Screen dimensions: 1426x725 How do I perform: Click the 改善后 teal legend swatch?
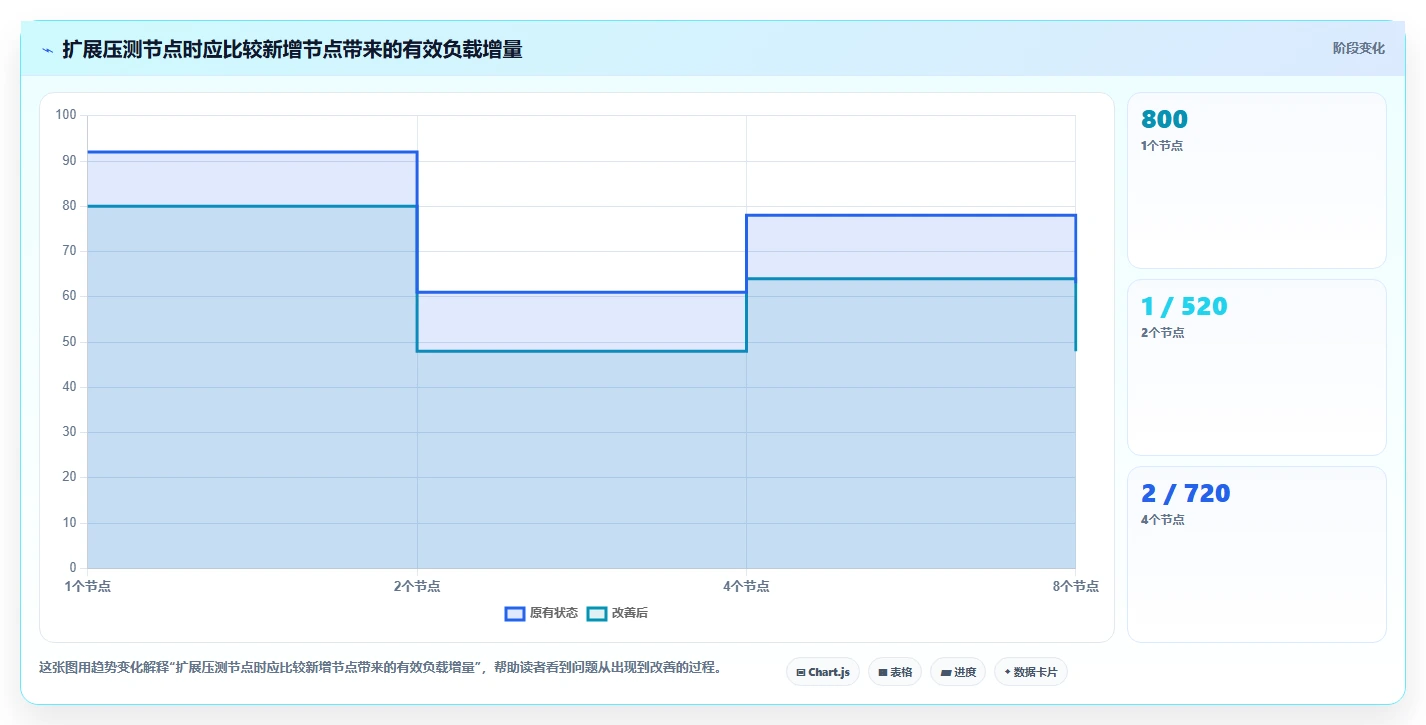coord(596,613)
